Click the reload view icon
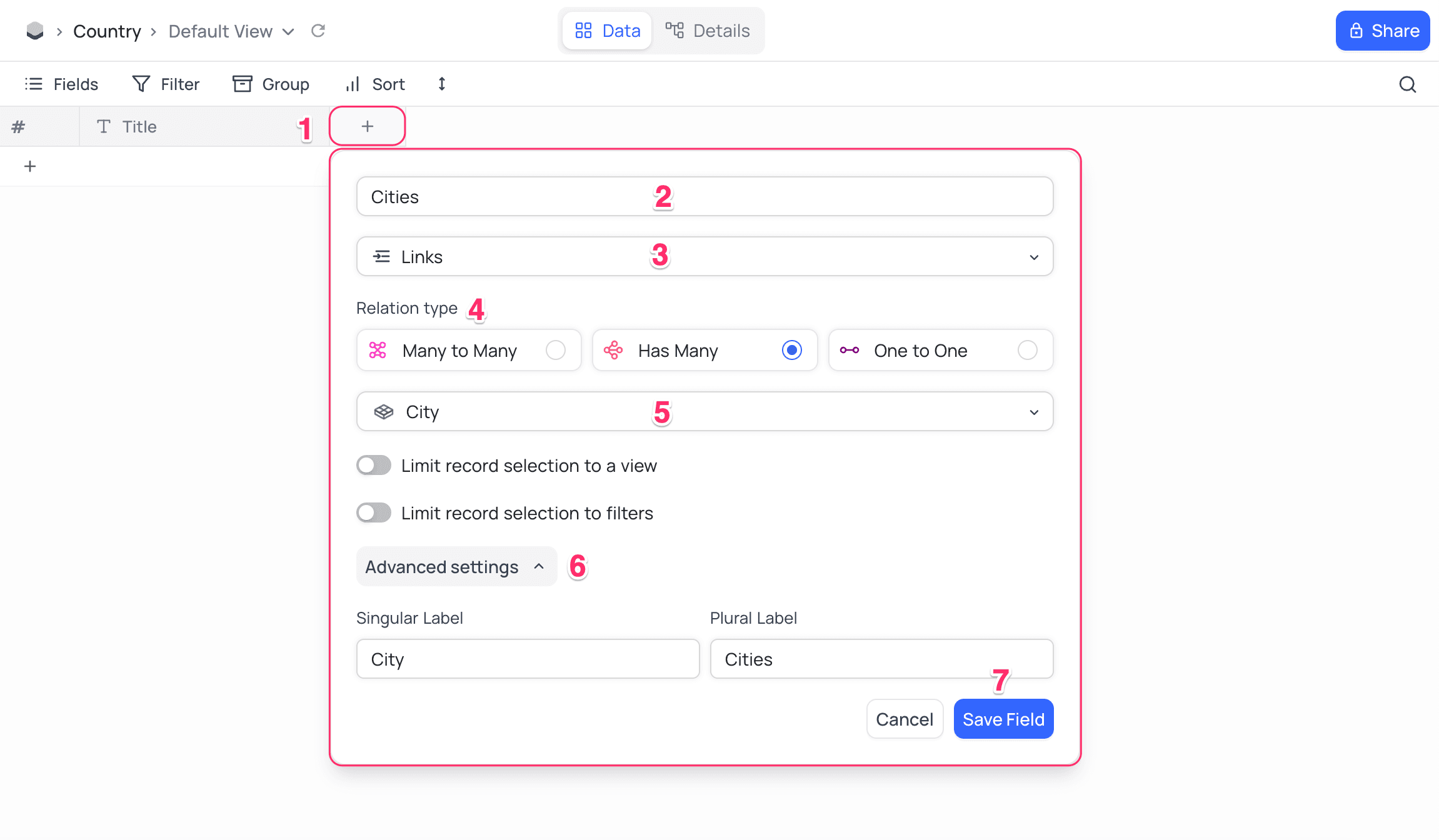 [318, 31]
